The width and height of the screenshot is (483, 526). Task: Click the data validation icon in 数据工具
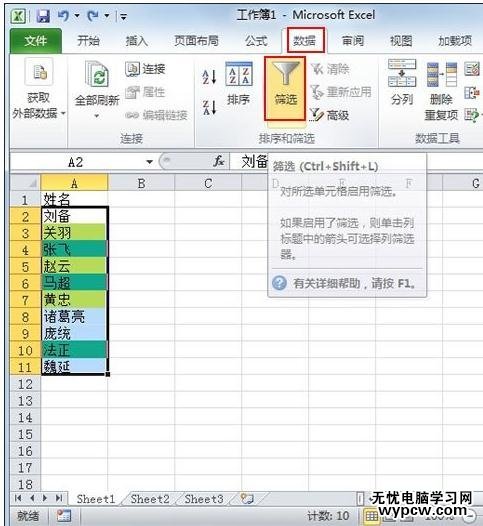(472, 69)
